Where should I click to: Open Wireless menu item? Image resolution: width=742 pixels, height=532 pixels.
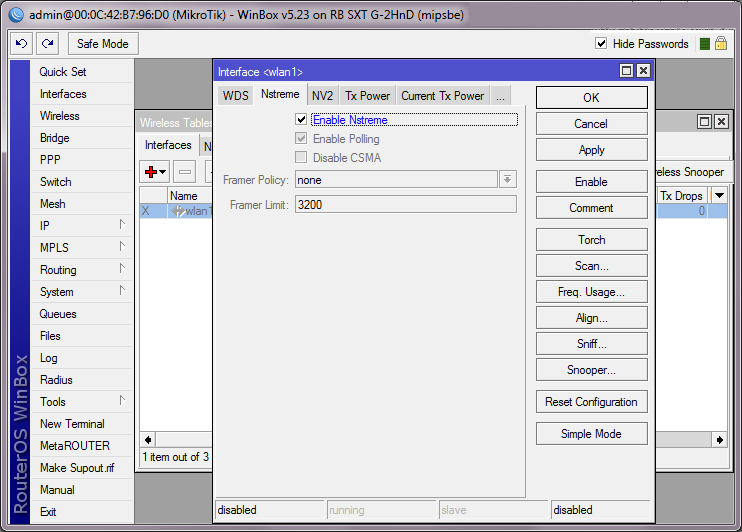click(x=81, y=115)
